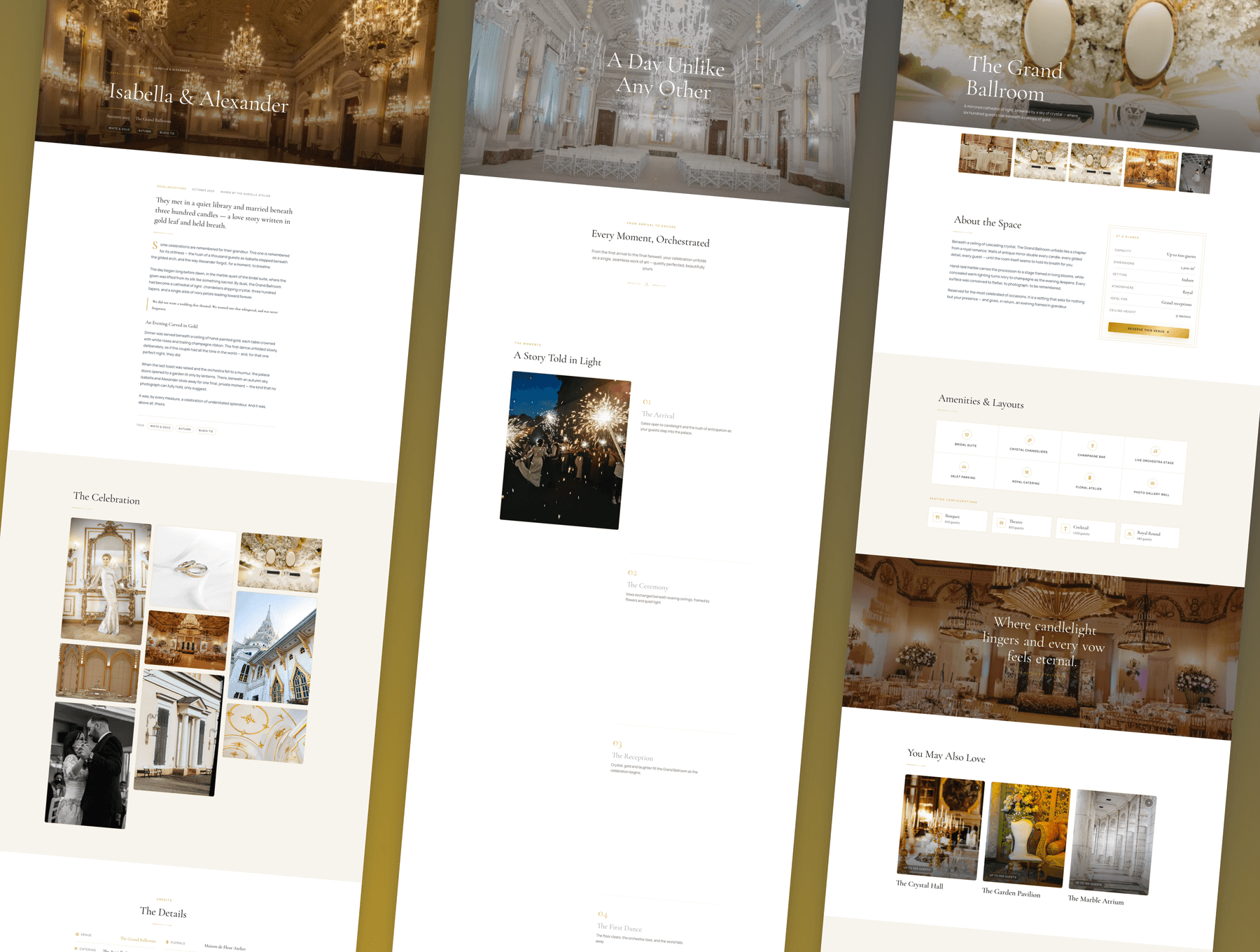This screenshot has height=952, width=1260.
Task: Go to Home in the breadcrumb
Action: point(115,65)
